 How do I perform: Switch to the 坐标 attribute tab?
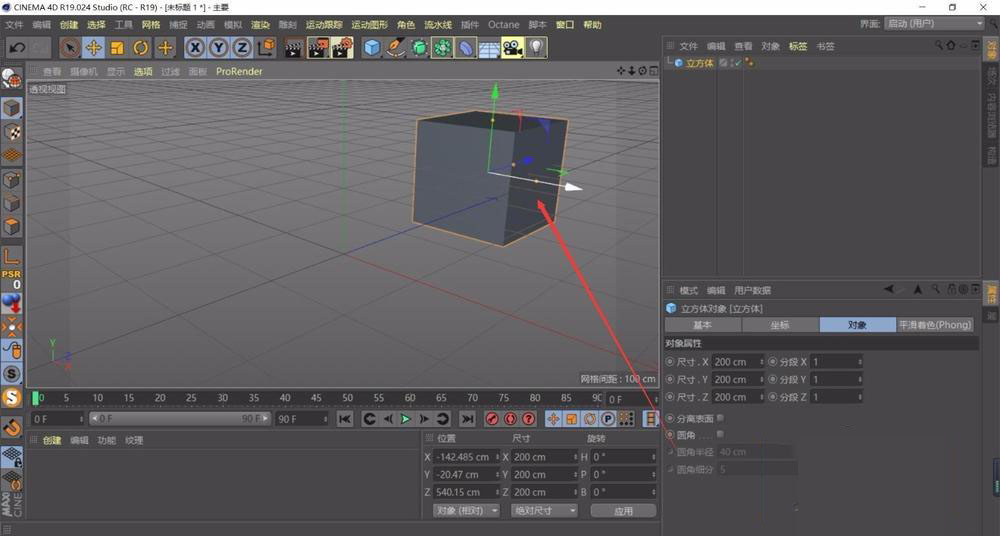(x=781, y=325)
